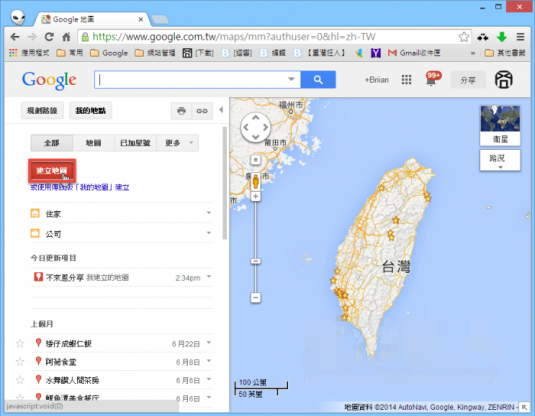Switch to 衛星 satellite view thumbnail
Screen dimensions: 535x416
500,125
